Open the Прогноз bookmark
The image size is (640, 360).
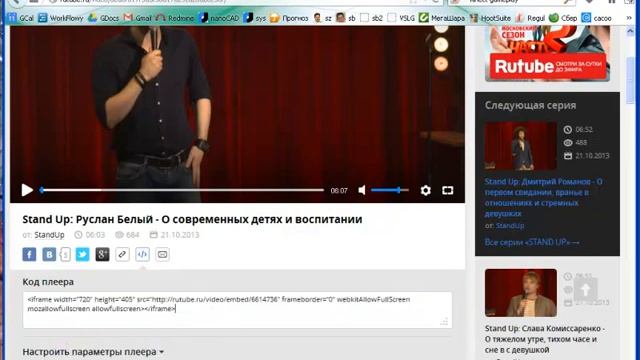(x=289, y=18)
